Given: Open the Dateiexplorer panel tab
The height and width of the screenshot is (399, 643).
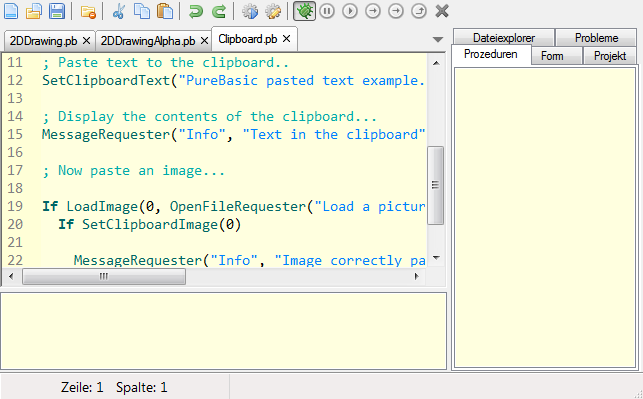Looking at the screenshot, I should [504, 38].
